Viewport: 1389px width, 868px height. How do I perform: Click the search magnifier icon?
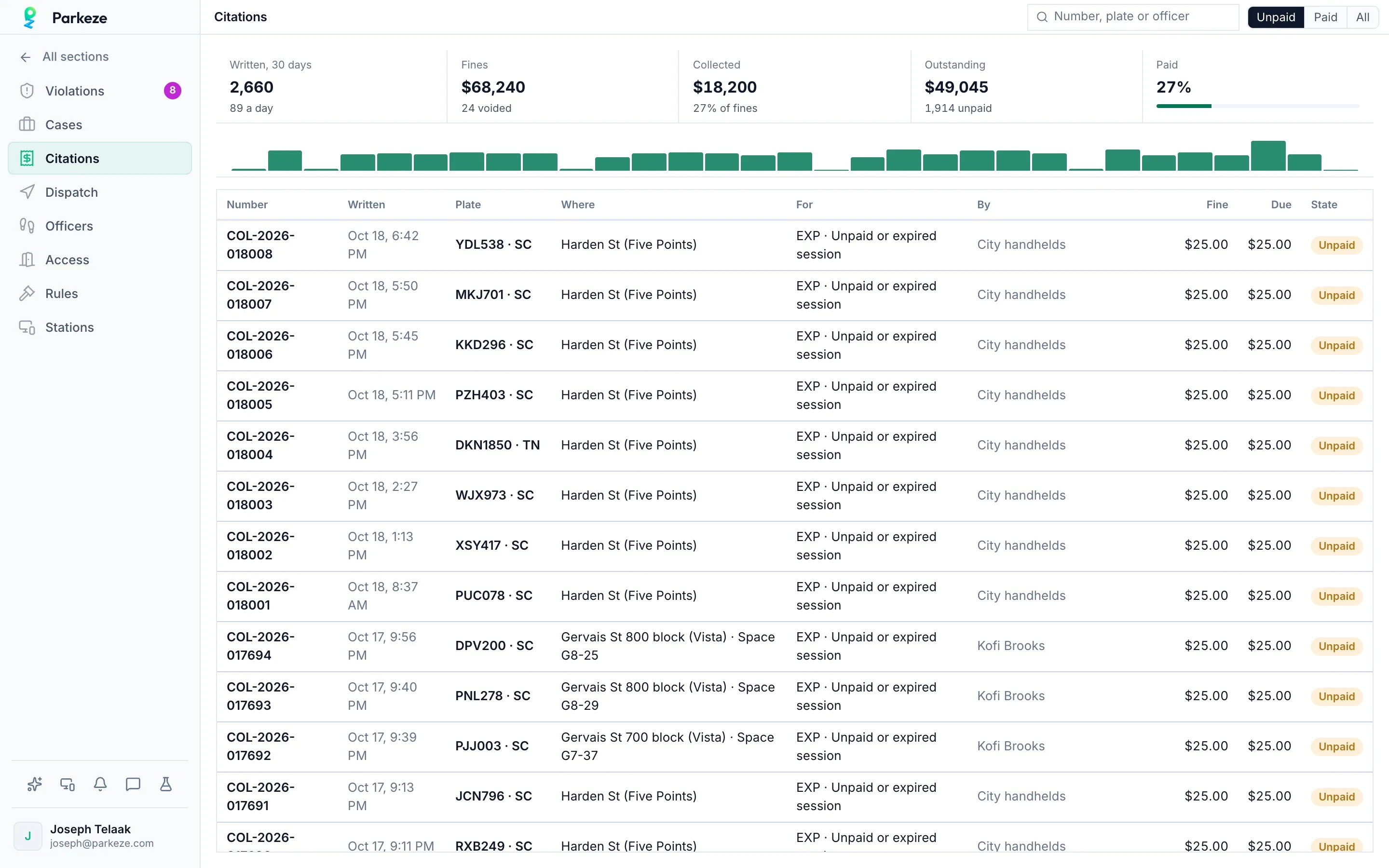(1042, 17)
